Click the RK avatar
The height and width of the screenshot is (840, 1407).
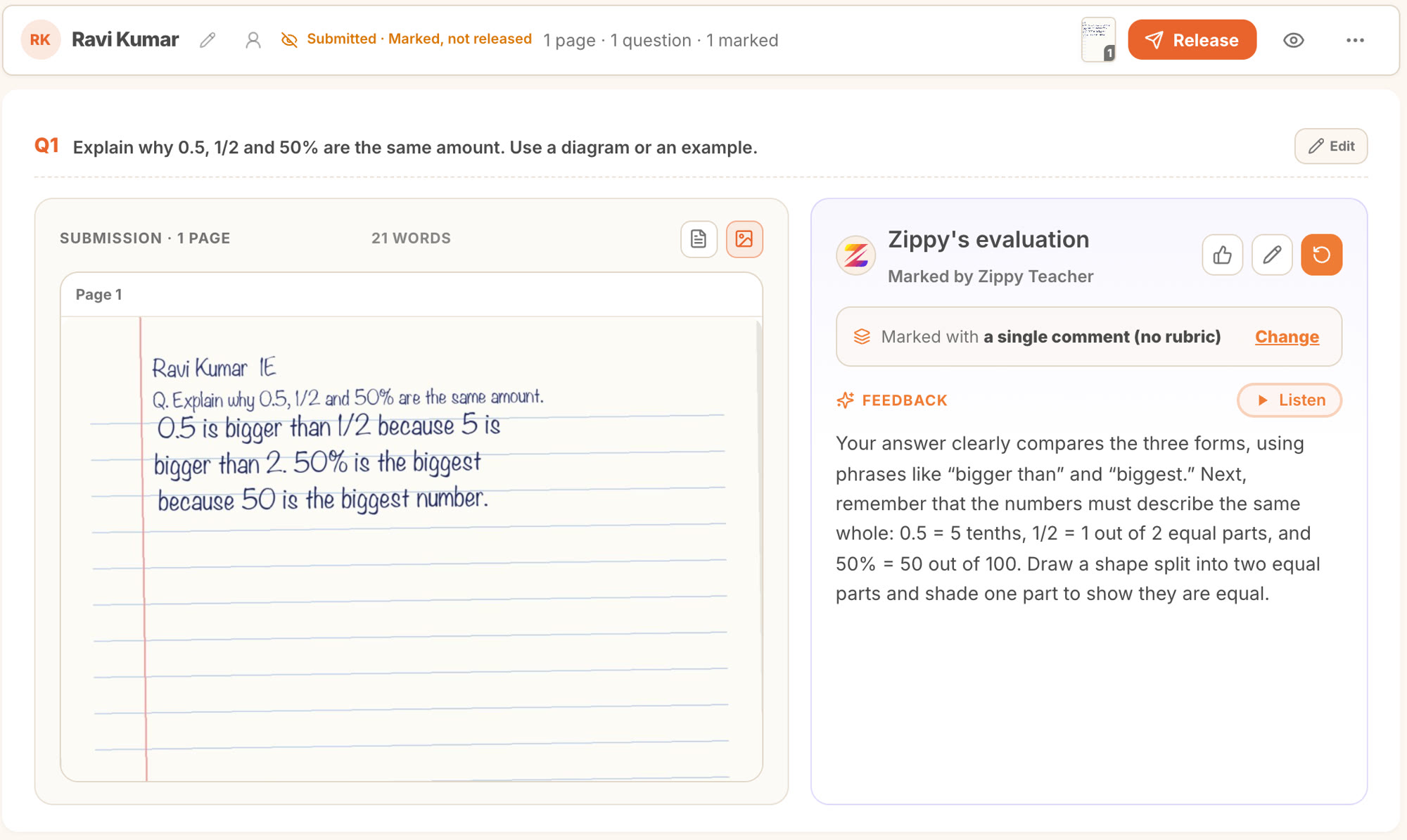pos(41,39)
